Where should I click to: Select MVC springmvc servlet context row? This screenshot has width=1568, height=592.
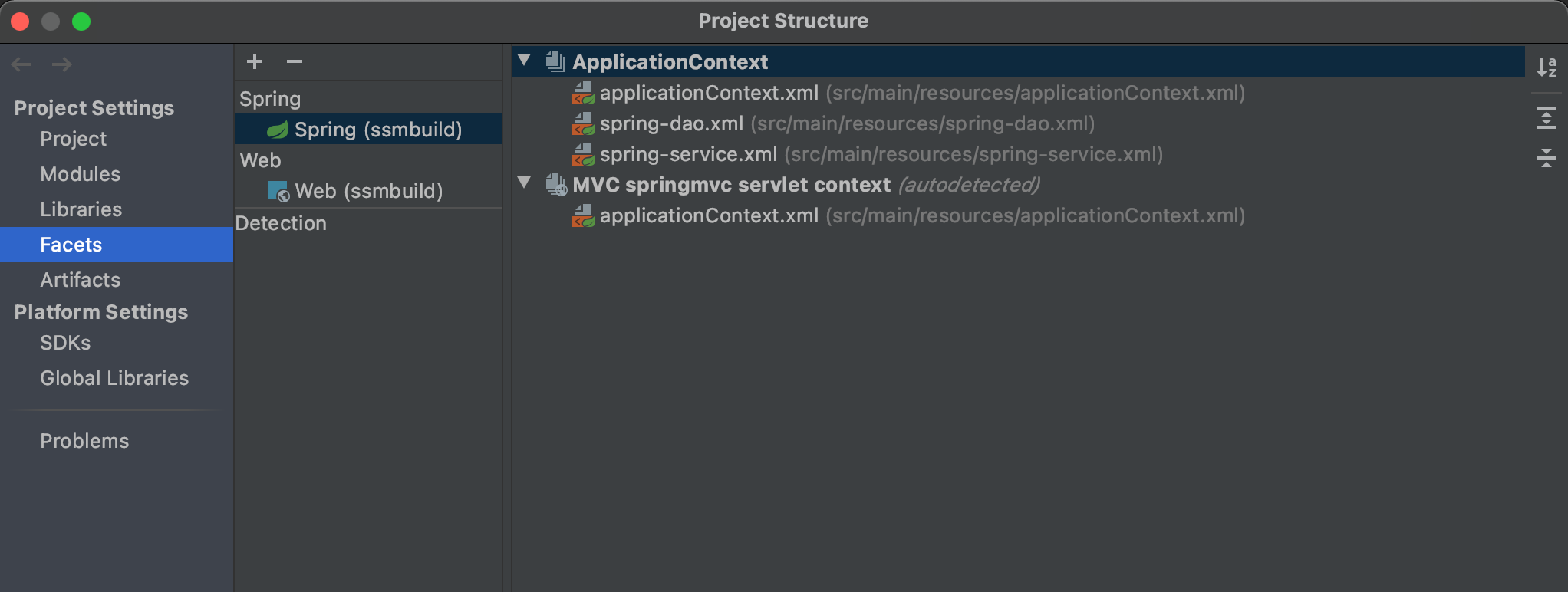coord(1019,185)
